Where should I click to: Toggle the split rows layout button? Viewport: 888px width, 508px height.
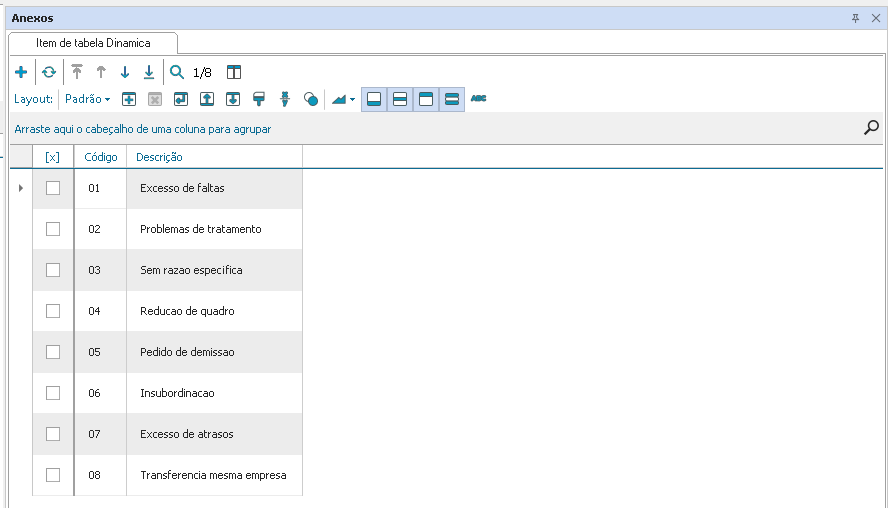pos(400,99)
